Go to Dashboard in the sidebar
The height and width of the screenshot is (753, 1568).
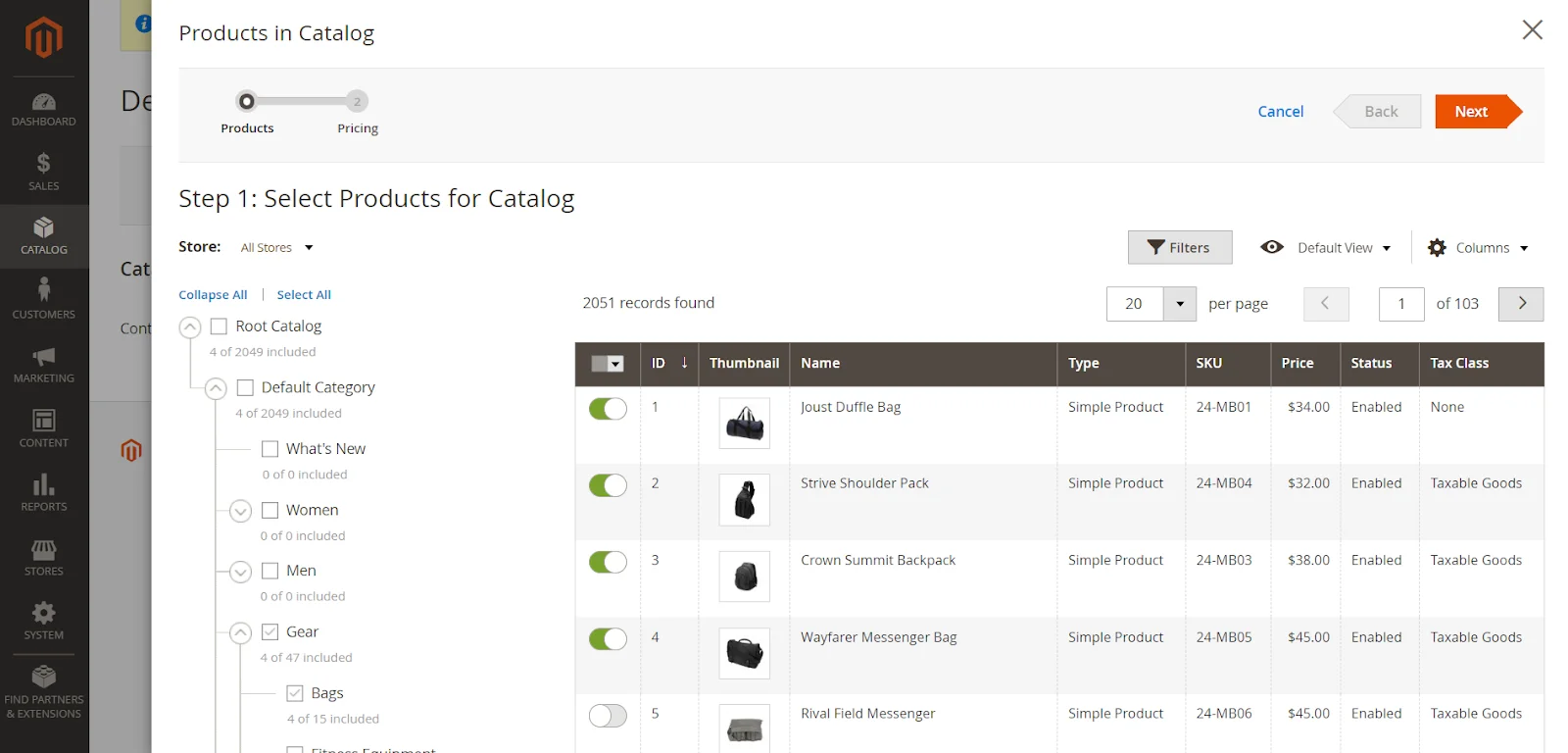pyautogui.click(x=44, y=110)
